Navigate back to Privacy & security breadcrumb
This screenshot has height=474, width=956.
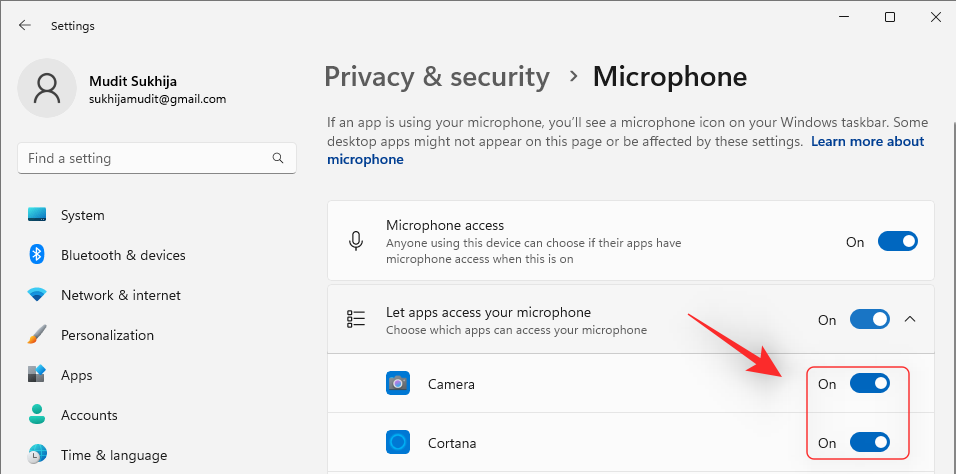pos(437,77)
